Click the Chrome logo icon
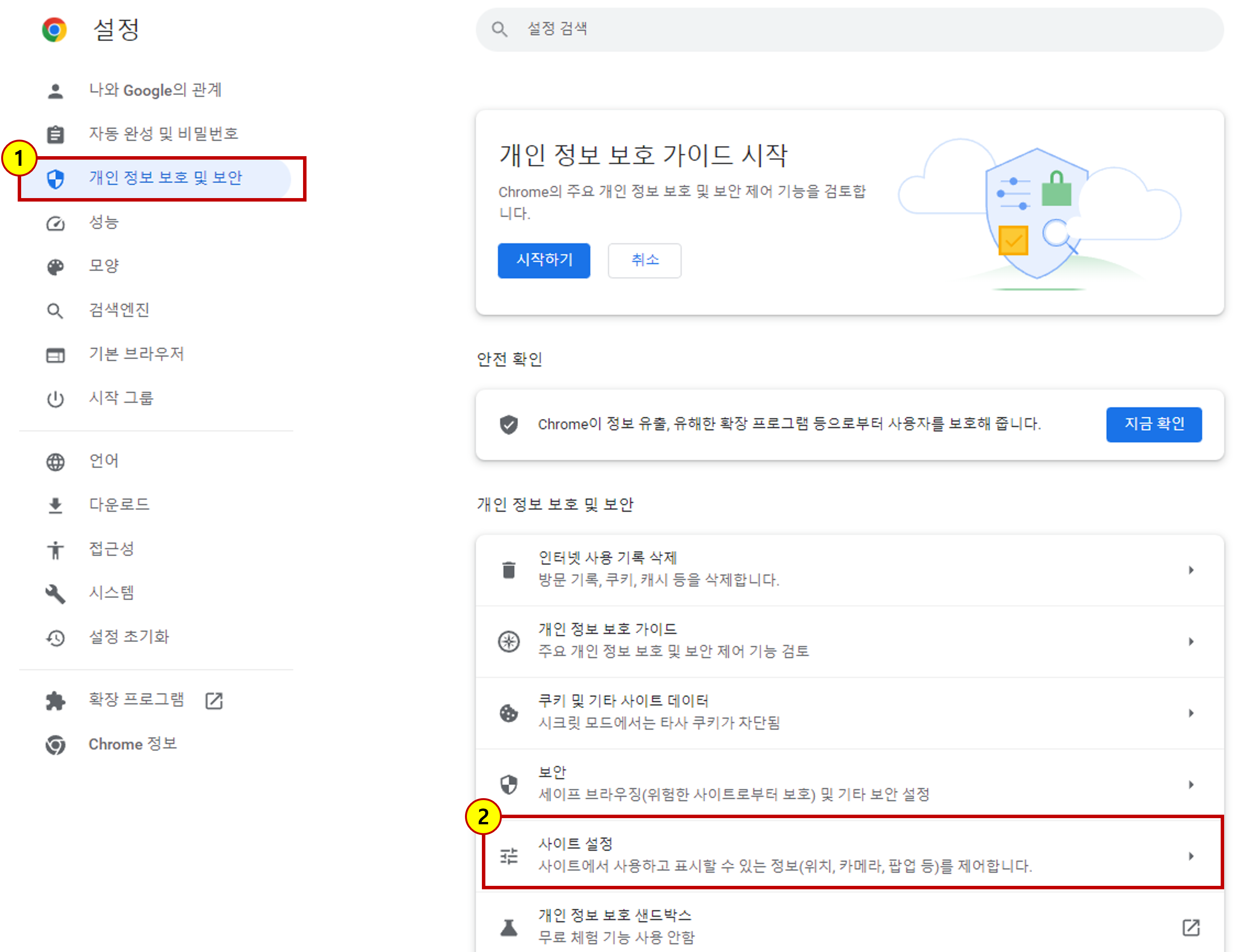The height and width of the screenshot is (952, 1233). [x=54, y=29]
